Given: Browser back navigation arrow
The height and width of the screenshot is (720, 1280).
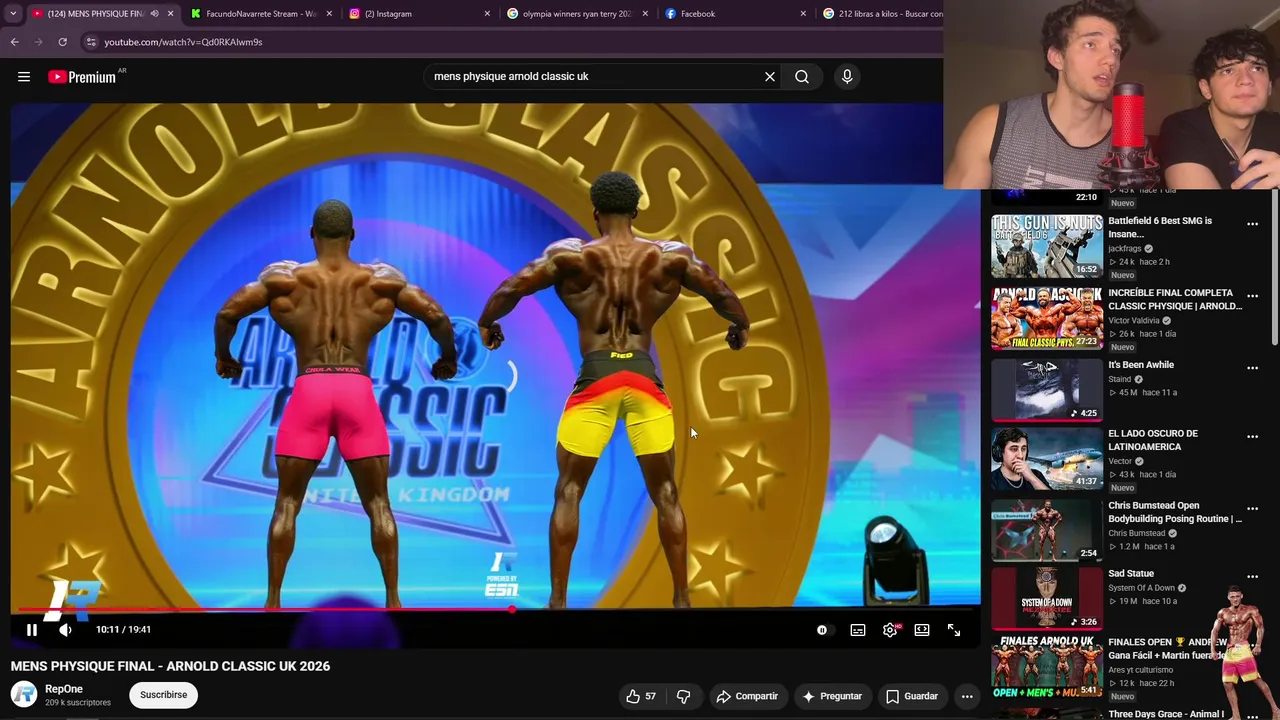Looking at the screenshot, I should (x=14, y=42).
